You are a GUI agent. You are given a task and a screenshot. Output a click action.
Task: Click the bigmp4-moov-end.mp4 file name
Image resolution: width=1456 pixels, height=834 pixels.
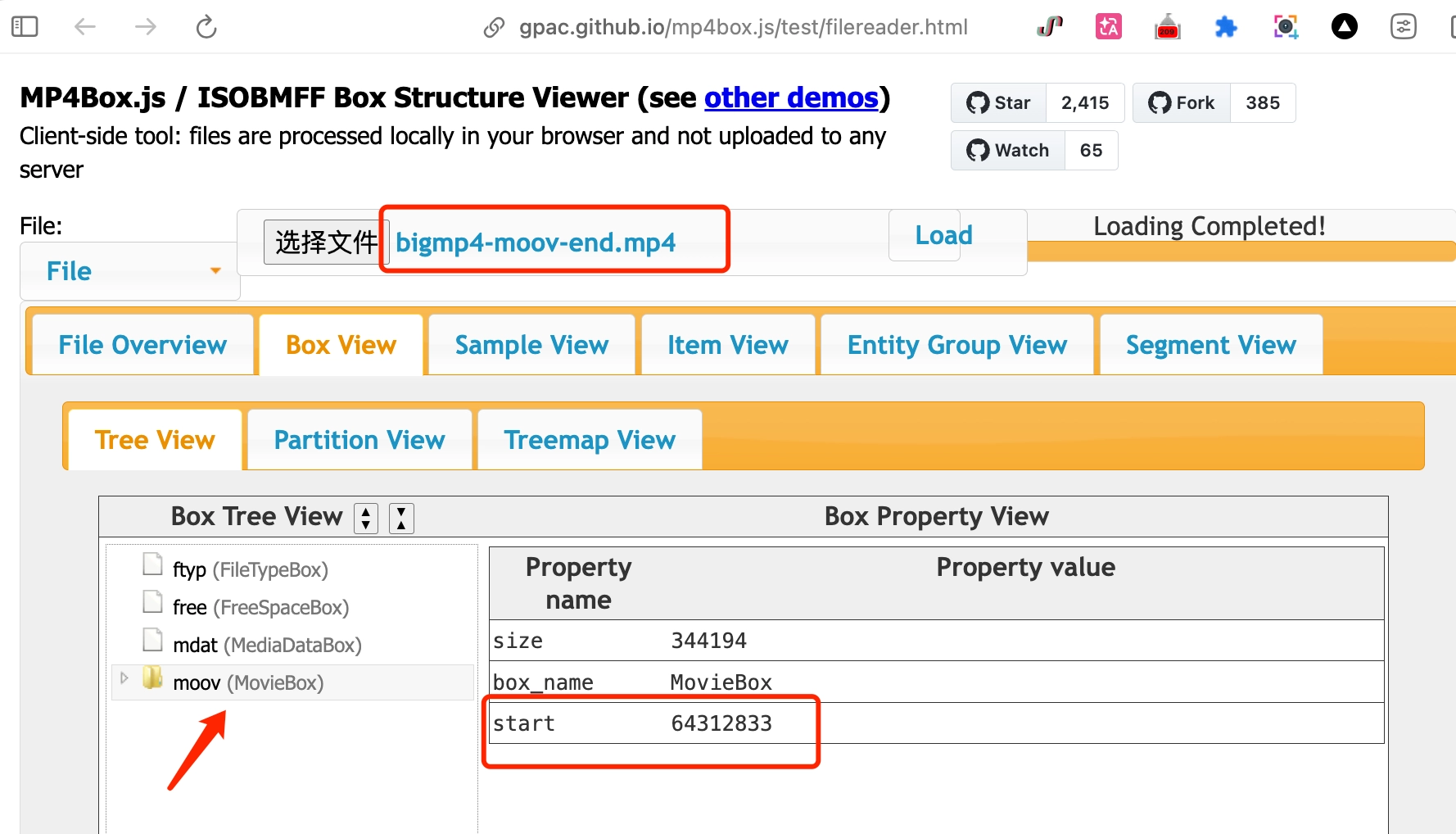pos(536,242)
